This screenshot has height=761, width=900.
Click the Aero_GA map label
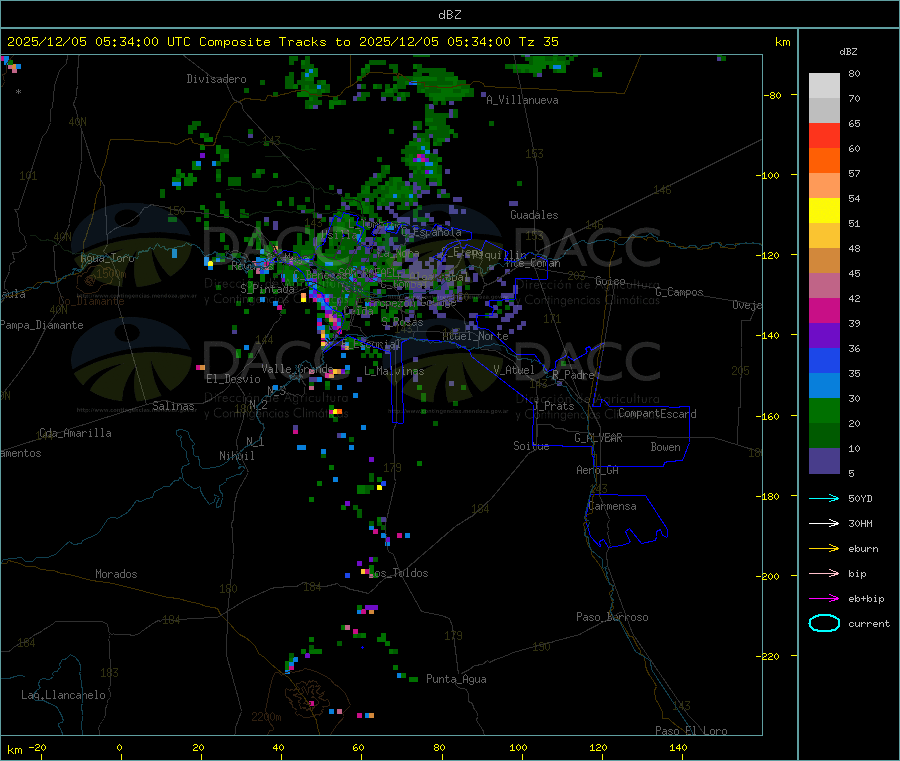598,470
